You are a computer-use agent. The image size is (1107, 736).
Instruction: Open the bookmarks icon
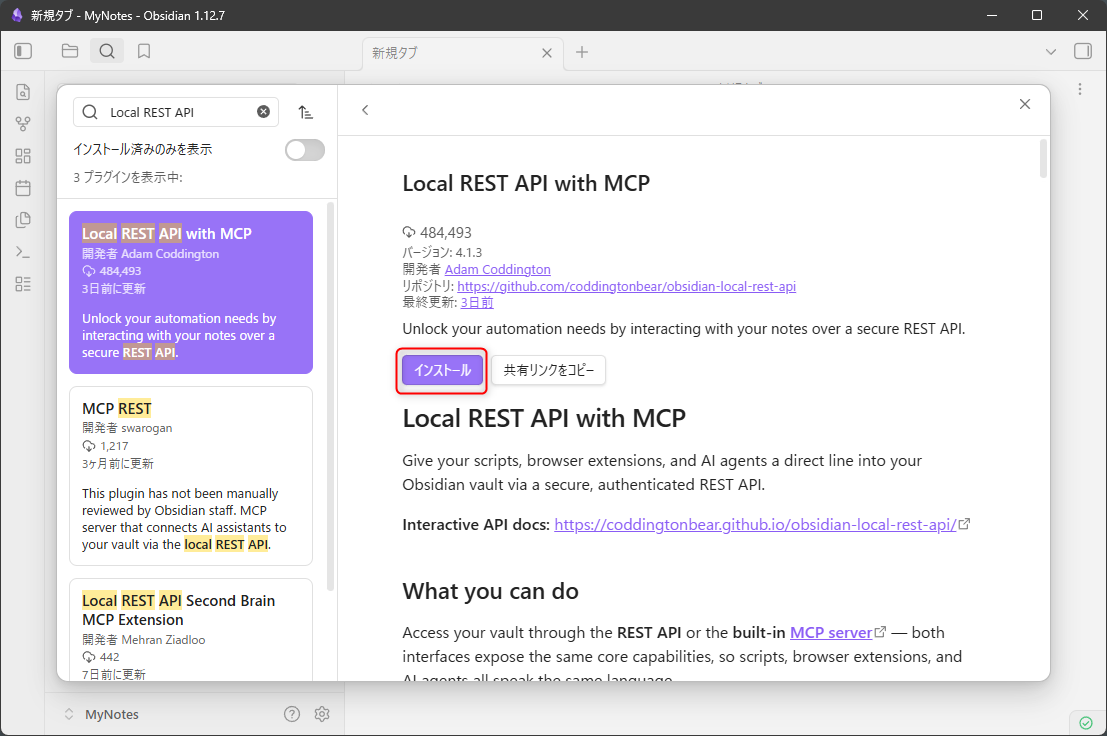coord(144,51)
